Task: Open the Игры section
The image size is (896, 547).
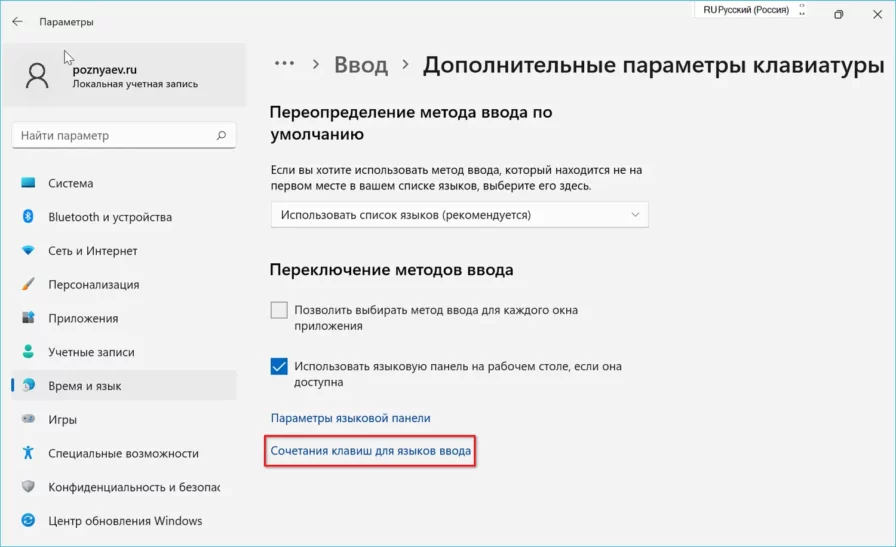Action: 123,419
